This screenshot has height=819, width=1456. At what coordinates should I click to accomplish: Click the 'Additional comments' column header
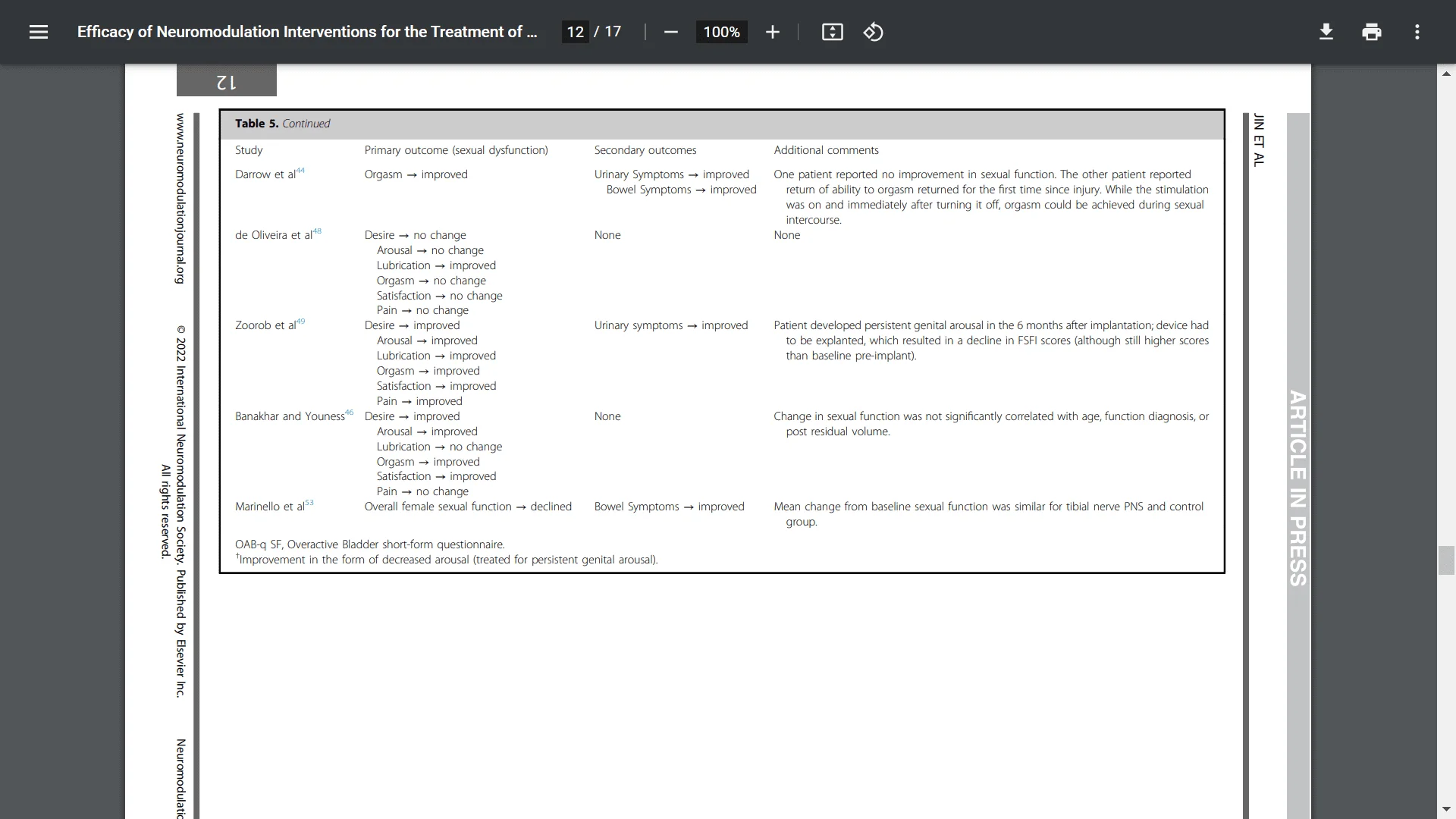pos(826,150)
